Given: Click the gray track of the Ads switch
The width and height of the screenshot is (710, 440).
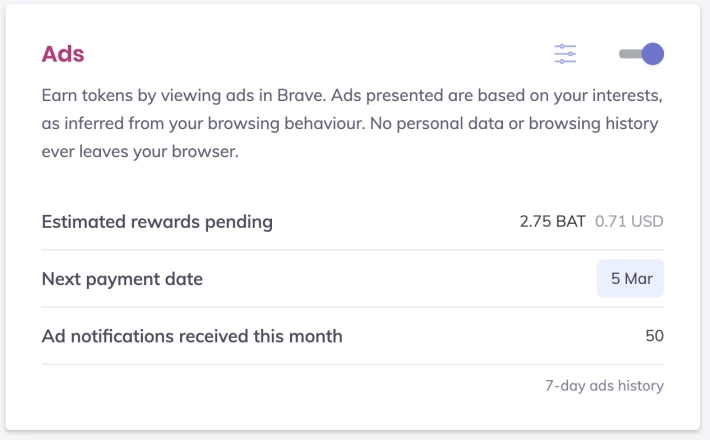Looking at the screenshot, I should click(630, 54).
